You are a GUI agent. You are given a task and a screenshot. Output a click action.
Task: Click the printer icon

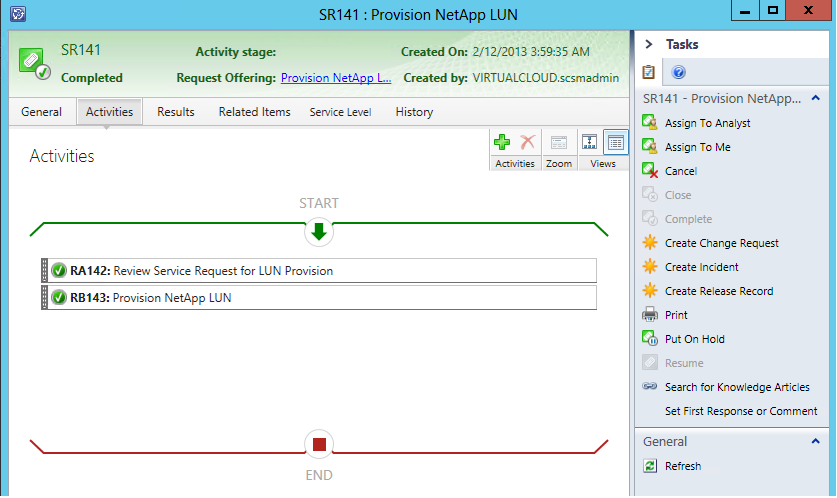(x=650, y=315)
